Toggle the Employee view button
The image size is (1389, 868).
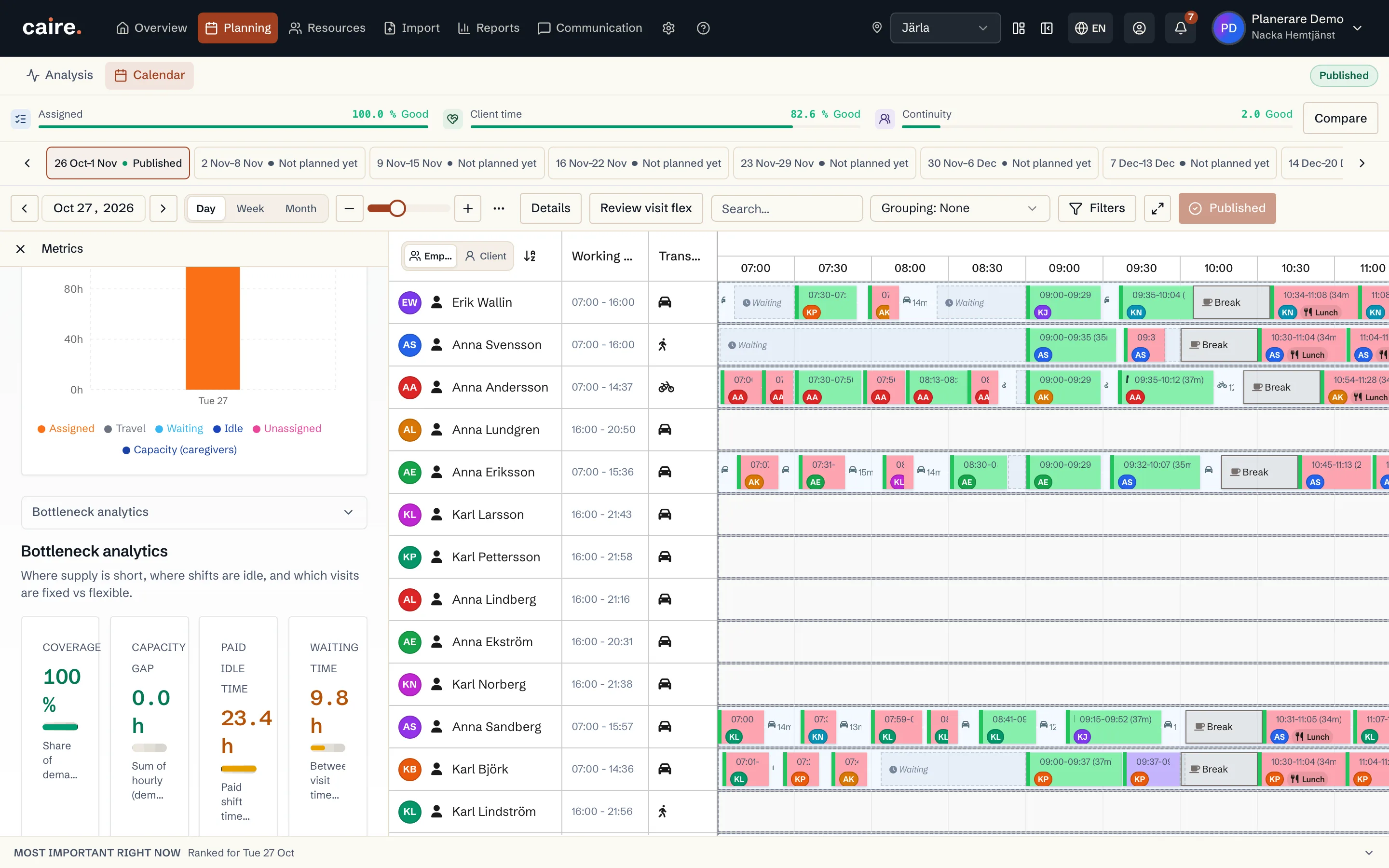(x=431, y=256)
